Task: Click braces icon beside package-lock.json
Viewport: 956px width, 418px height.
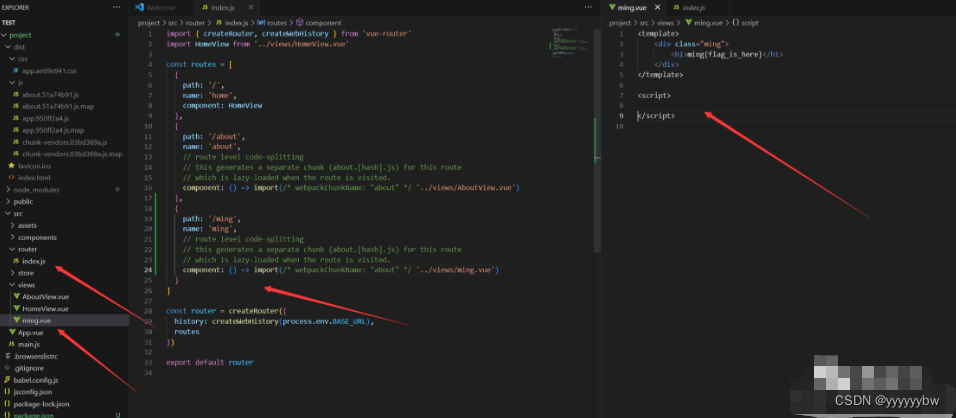Action: pyautogui.click(x=7, y=404)
